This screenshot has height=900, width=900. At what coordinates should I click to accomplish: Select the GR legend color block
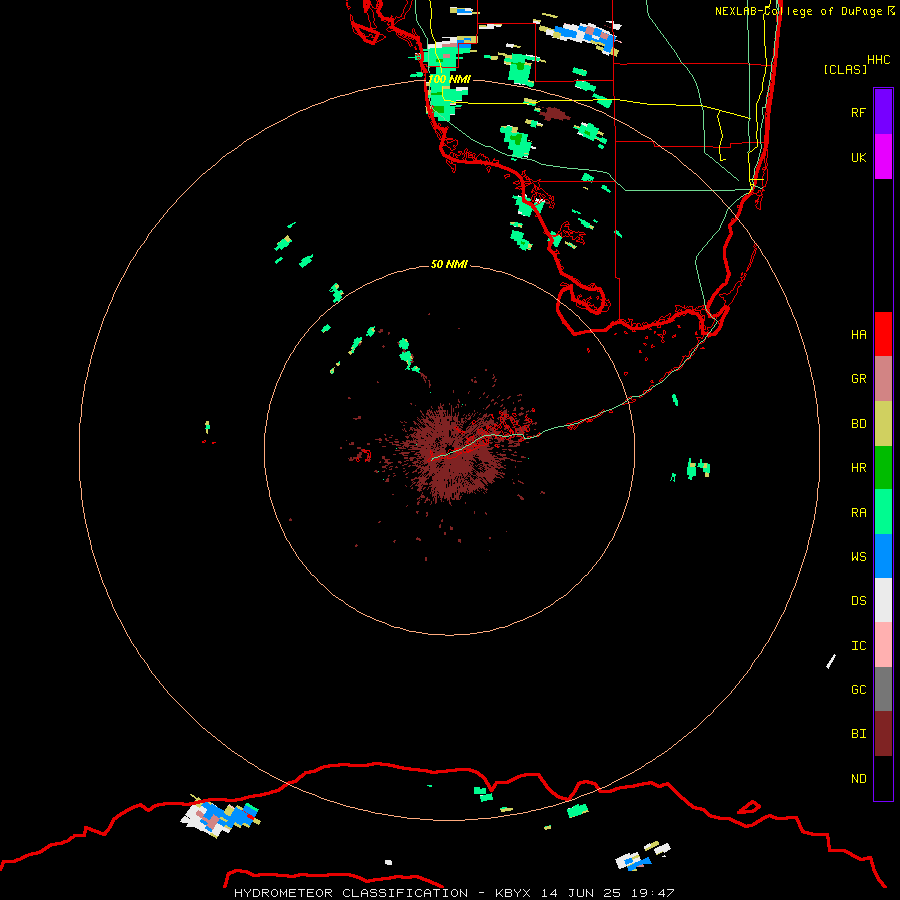tap(883, 379)
